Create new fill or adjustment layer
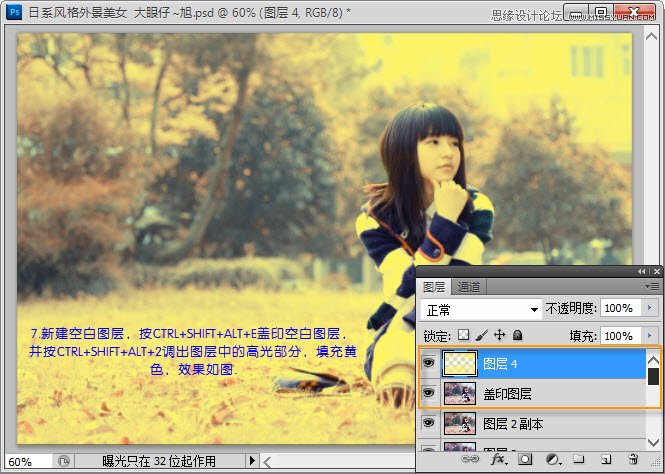 (553, 459)
